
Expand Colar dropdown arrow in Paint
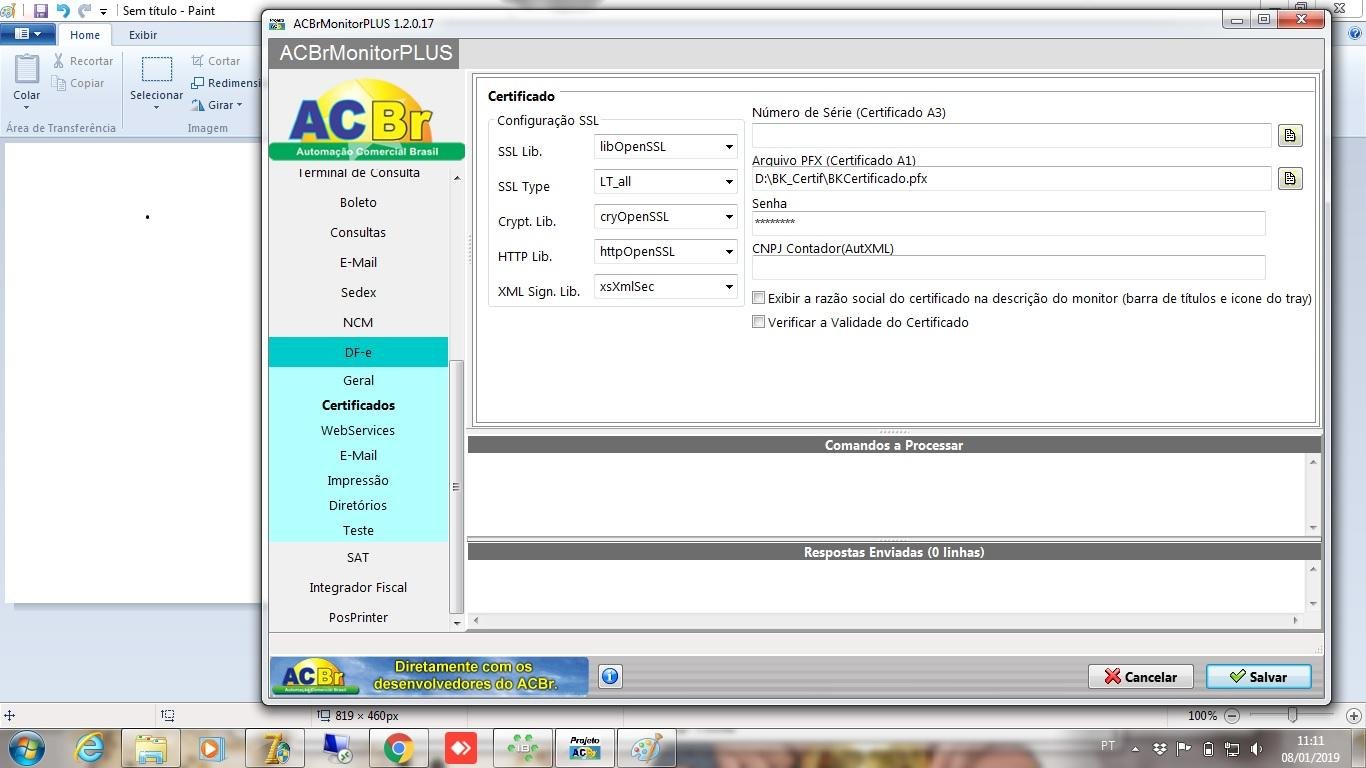click(x=27, y=107)
